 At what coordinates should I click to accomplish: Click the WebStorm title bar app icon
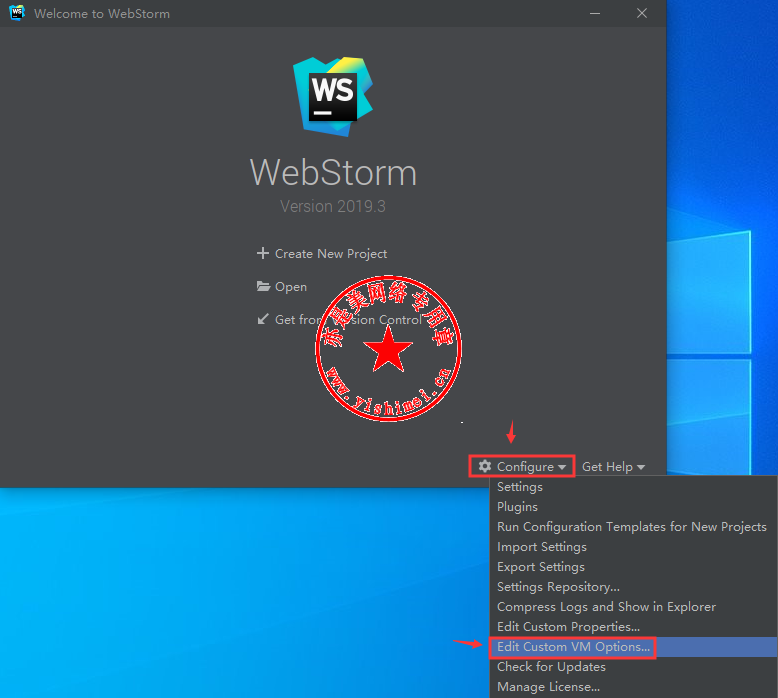click(17, 13)
